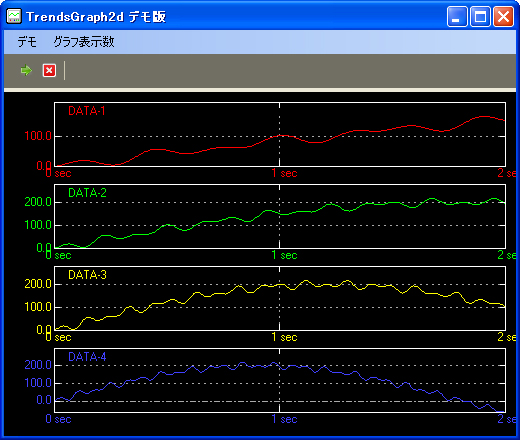Click the red X stop icon
The height and width of the screenshot is (440, 520).
[49, 70]
